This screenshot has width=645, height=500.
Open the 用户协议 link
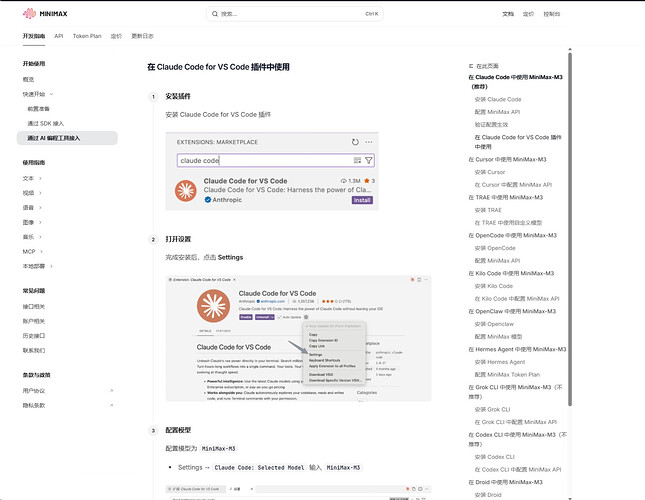[34, 391]
